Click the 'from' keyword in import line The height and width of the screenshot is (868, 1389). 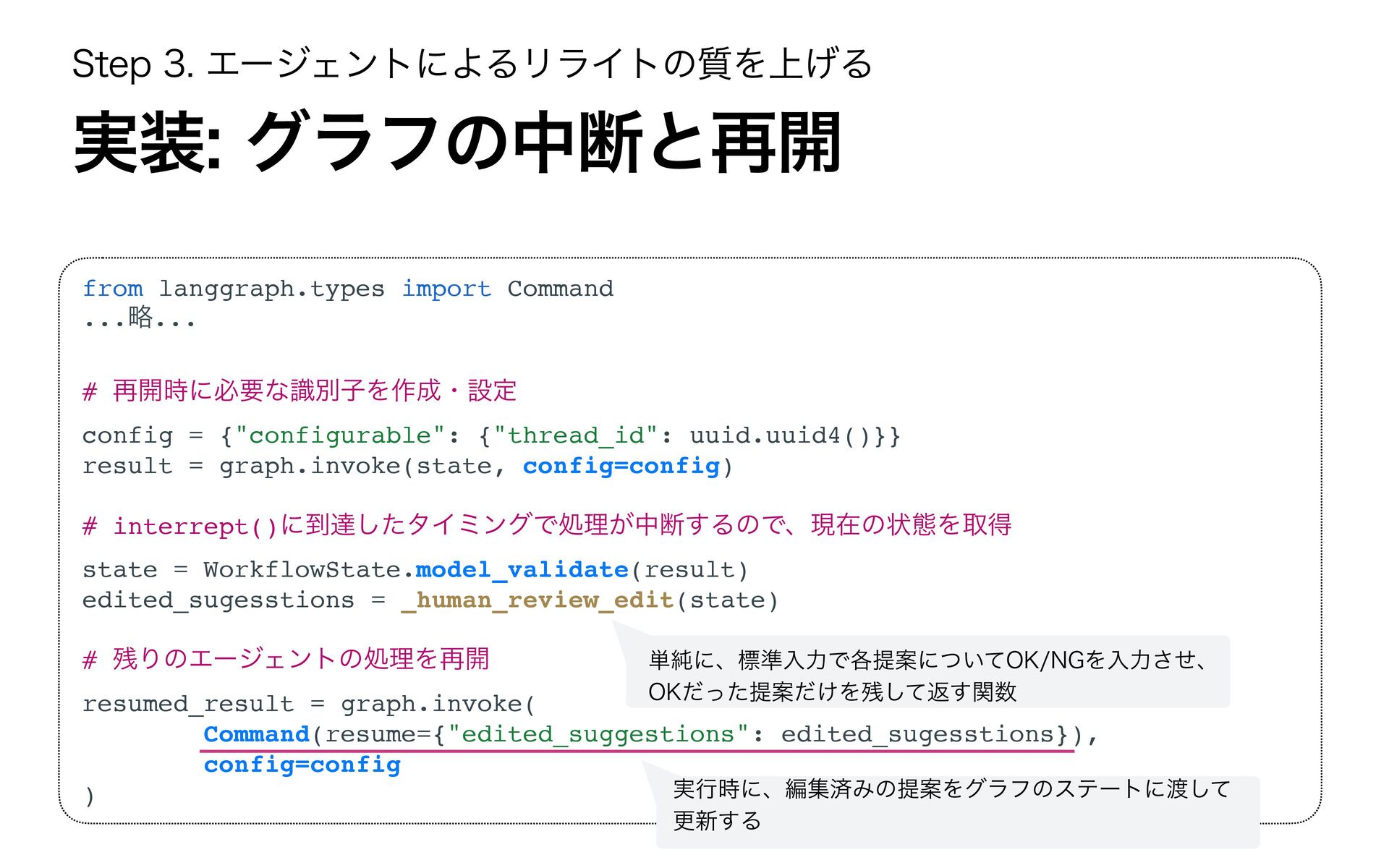point(113,289)
